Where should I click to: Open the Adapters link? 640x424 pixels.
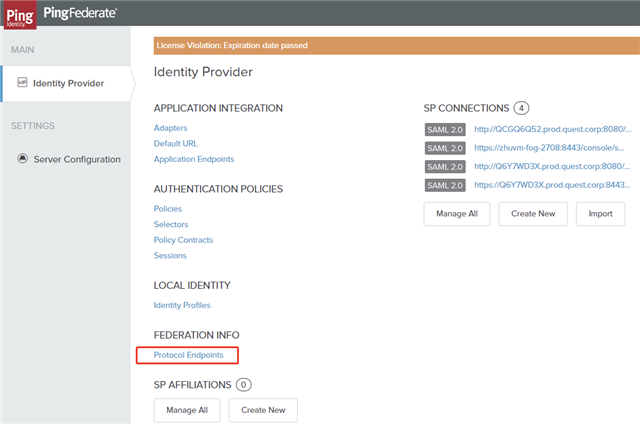coord(170,128)
